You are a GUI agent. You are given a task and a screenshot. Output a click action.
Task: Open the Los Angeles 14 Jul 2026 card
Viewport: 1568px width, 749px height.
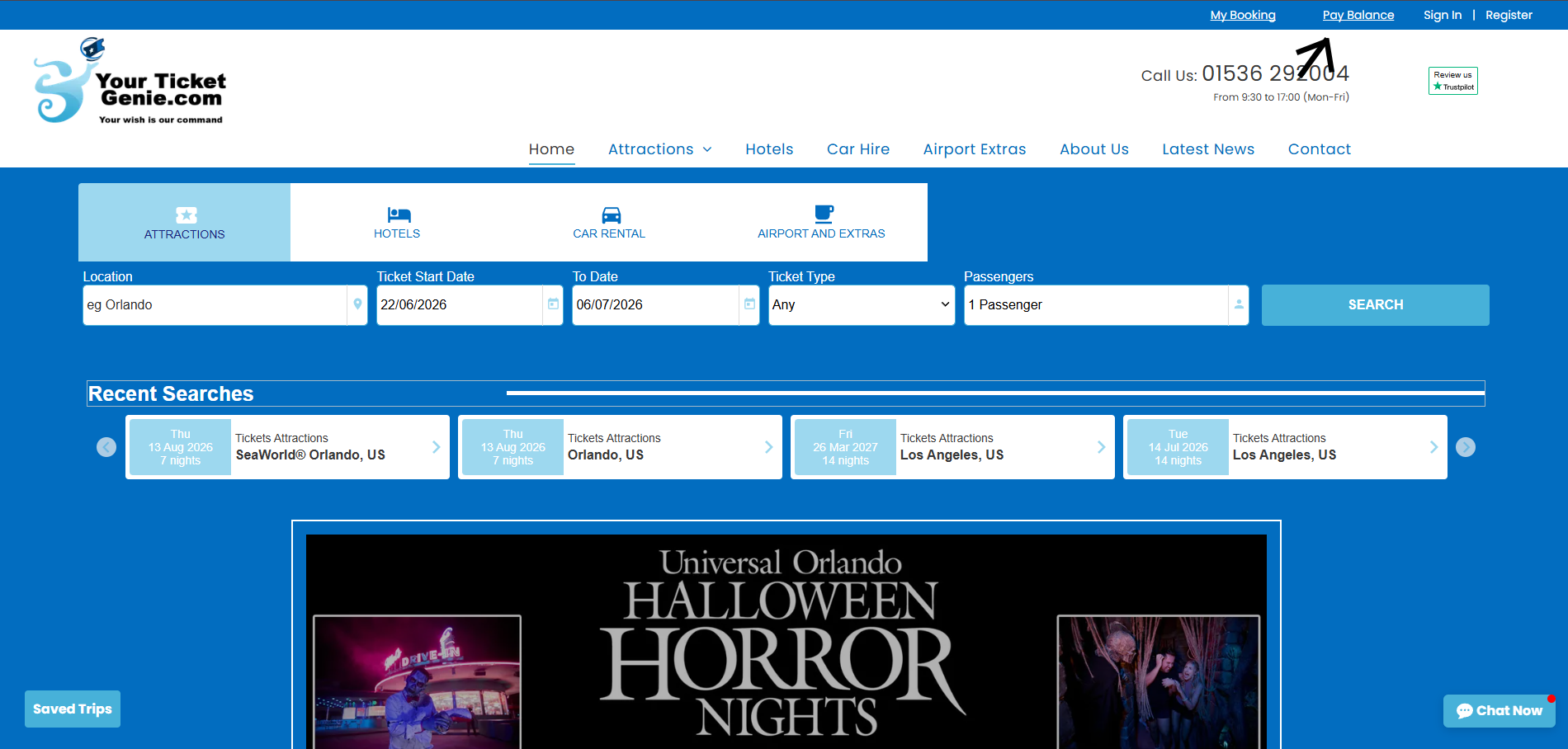[1285, 447]
